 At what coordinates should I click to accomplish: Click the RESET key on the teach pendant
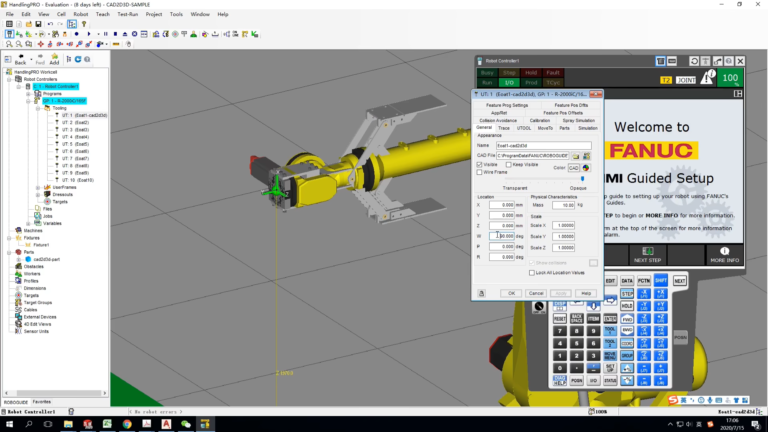tap(559, 319)
